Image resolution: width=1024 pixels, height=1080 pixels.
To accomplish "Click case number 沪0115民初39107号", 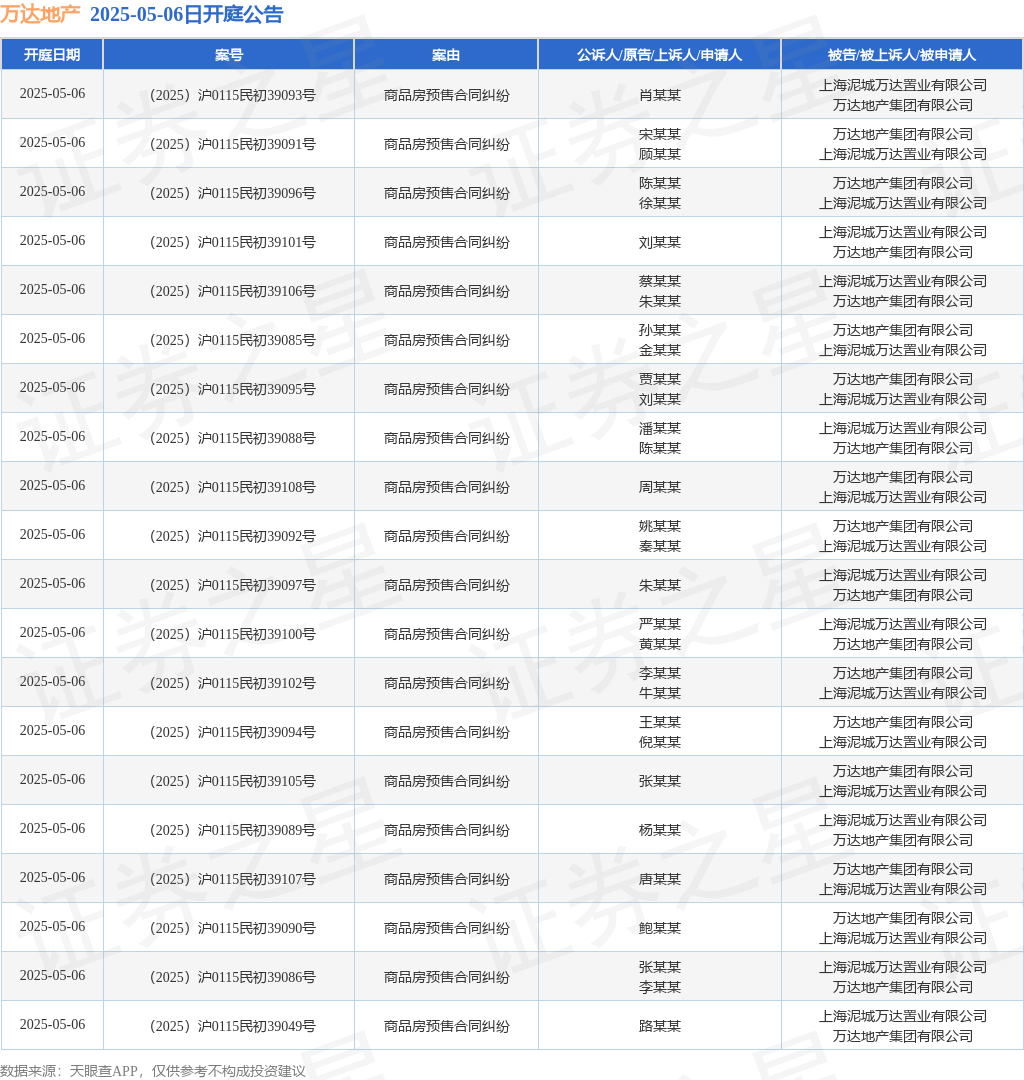I will (x=233, y=878).
